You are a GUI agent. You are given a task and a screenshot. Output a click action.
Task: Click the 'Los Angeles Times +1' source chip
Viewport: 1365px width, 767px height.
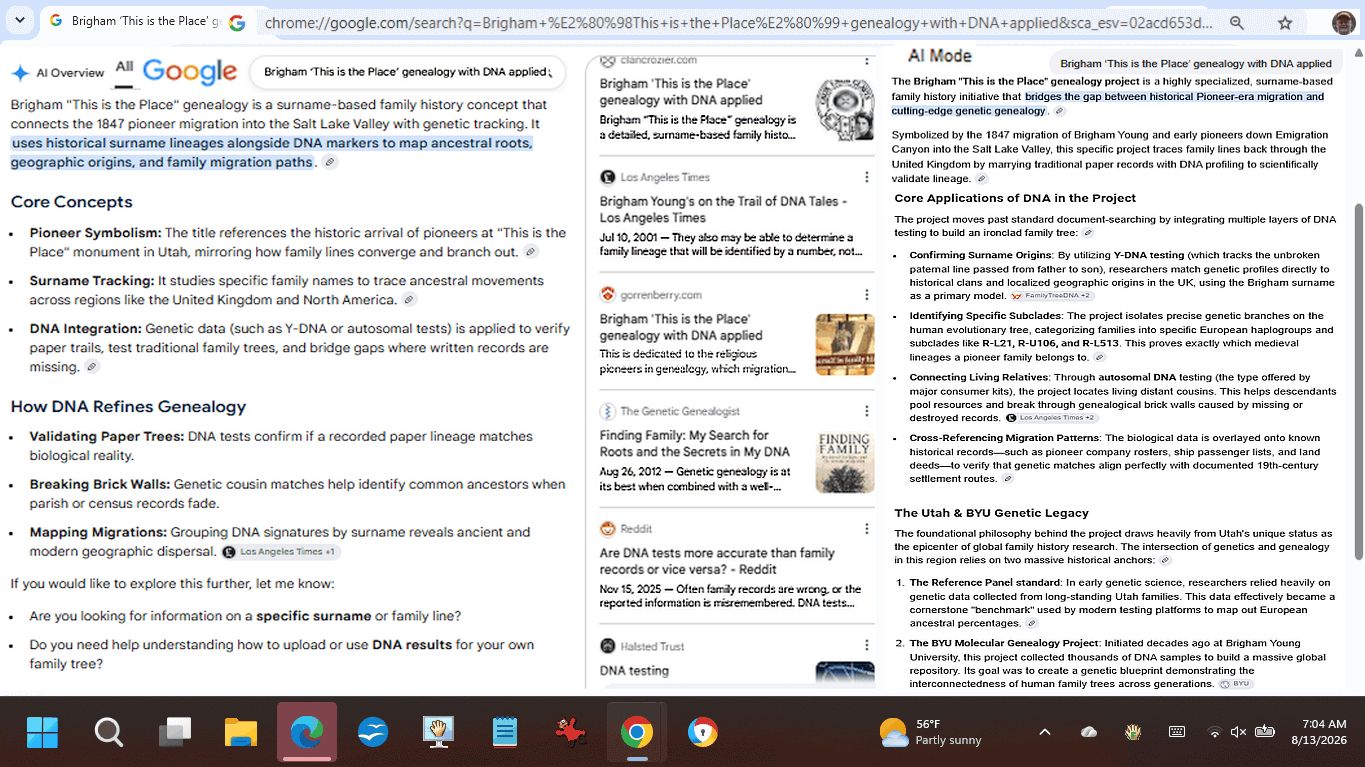(281, 552)
